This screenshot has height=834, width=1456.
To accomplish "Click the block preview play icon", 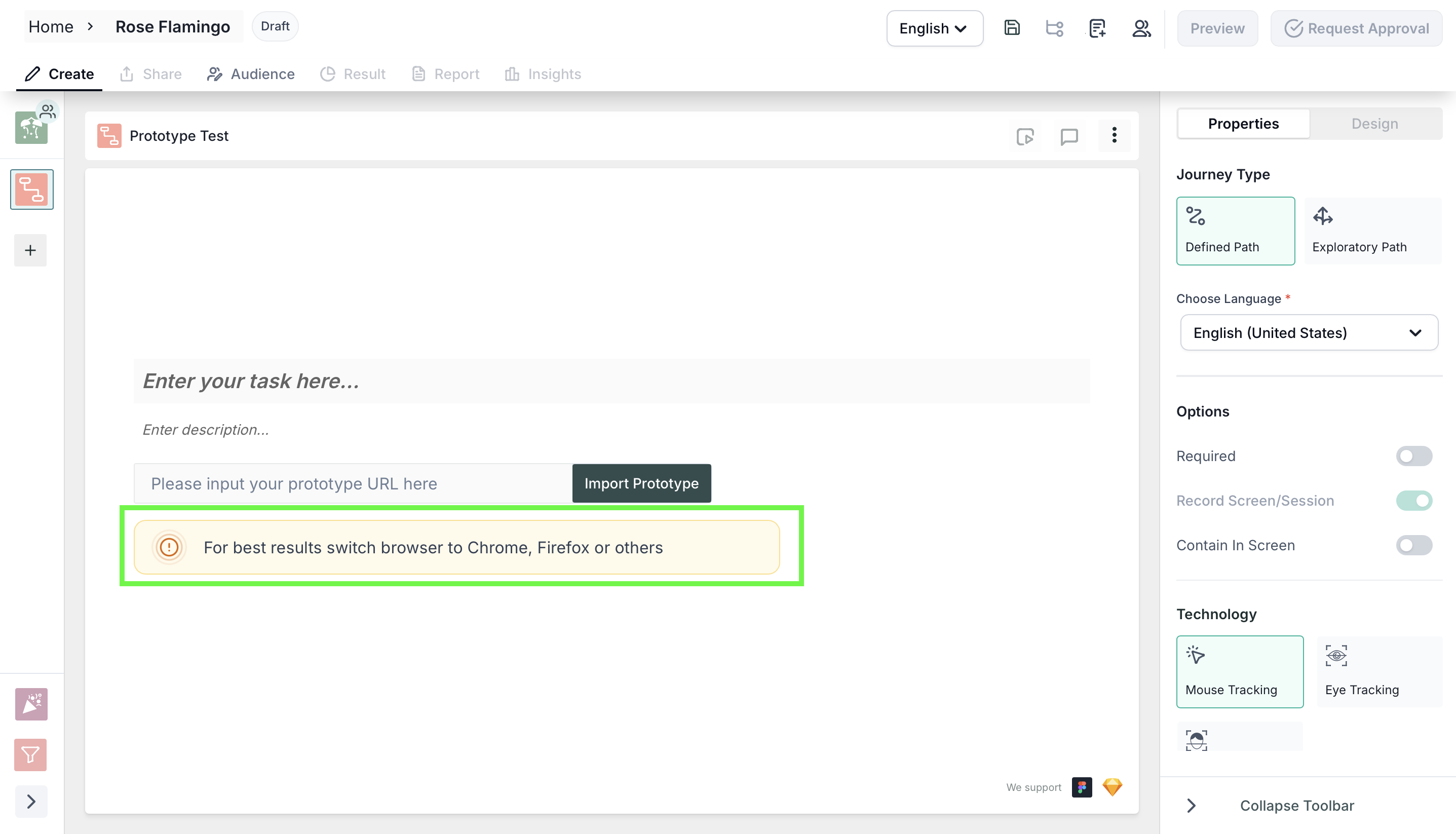I will click(x=1025, y=136).
